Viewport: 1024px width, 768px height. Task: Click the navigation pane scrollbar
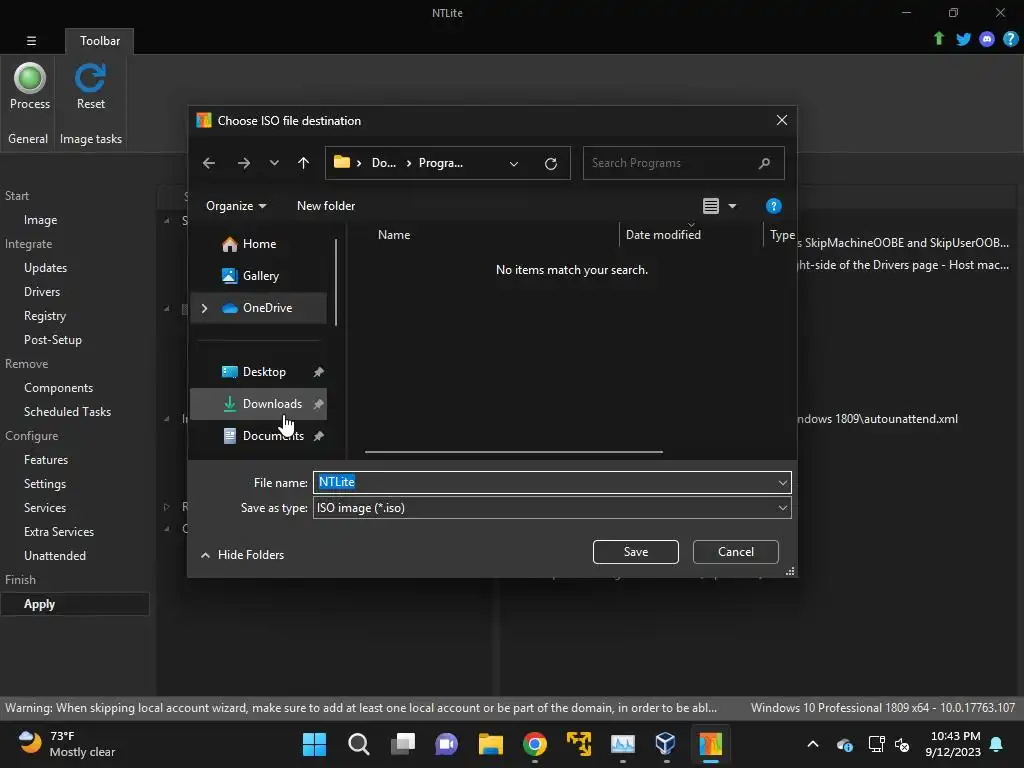[x=336, y=282]
